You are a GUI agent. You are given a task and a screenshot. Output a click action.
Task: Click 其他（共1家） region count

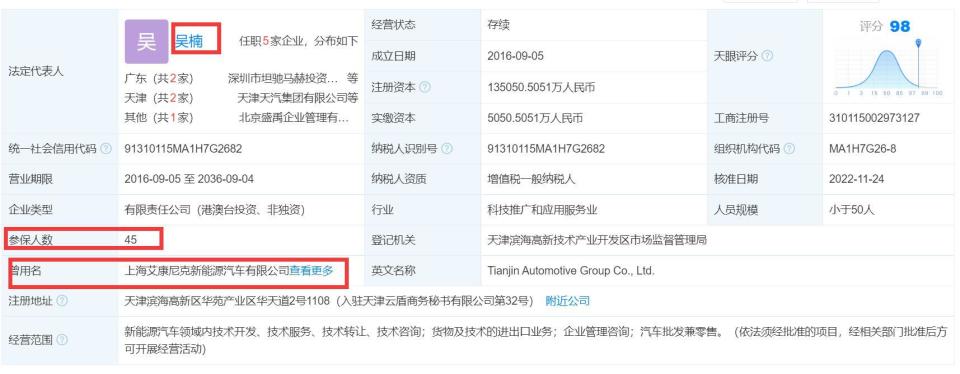[158, 118]
